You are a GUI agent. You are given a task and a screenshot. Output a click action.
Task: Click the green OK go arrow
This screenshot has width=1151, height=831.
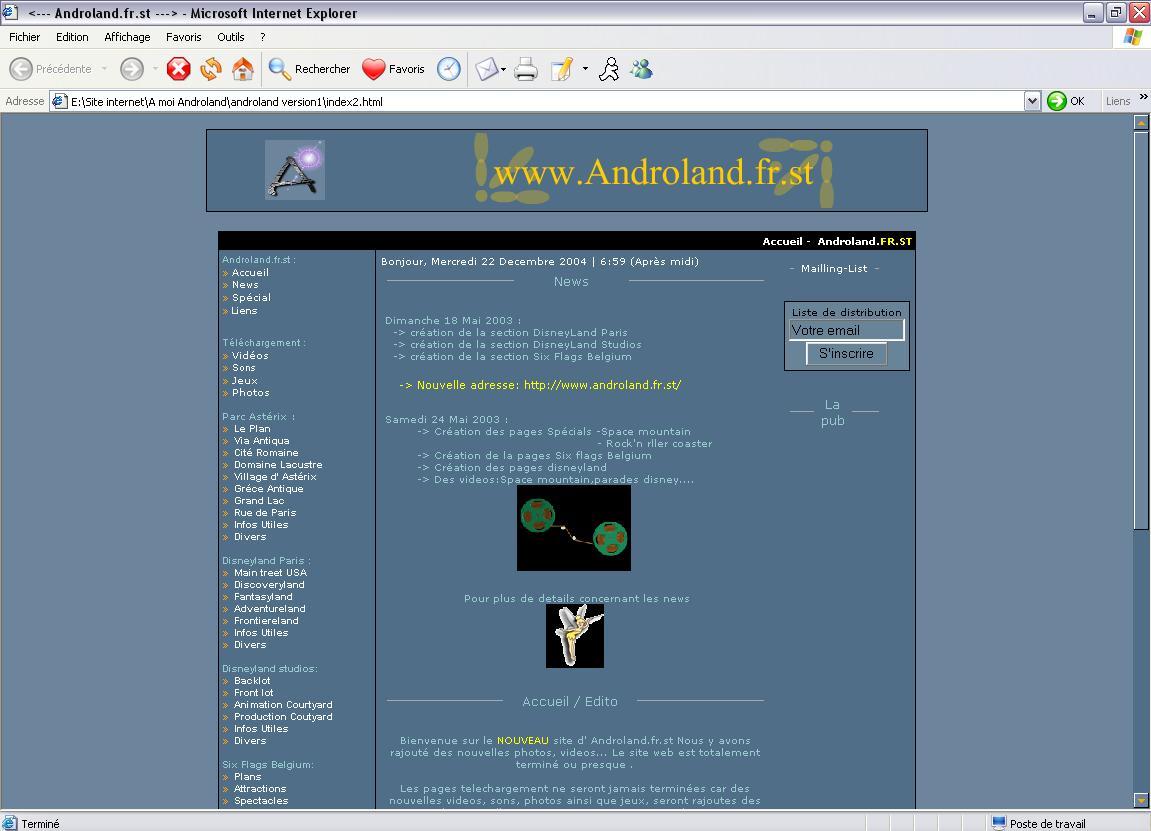click(1057, 101)
